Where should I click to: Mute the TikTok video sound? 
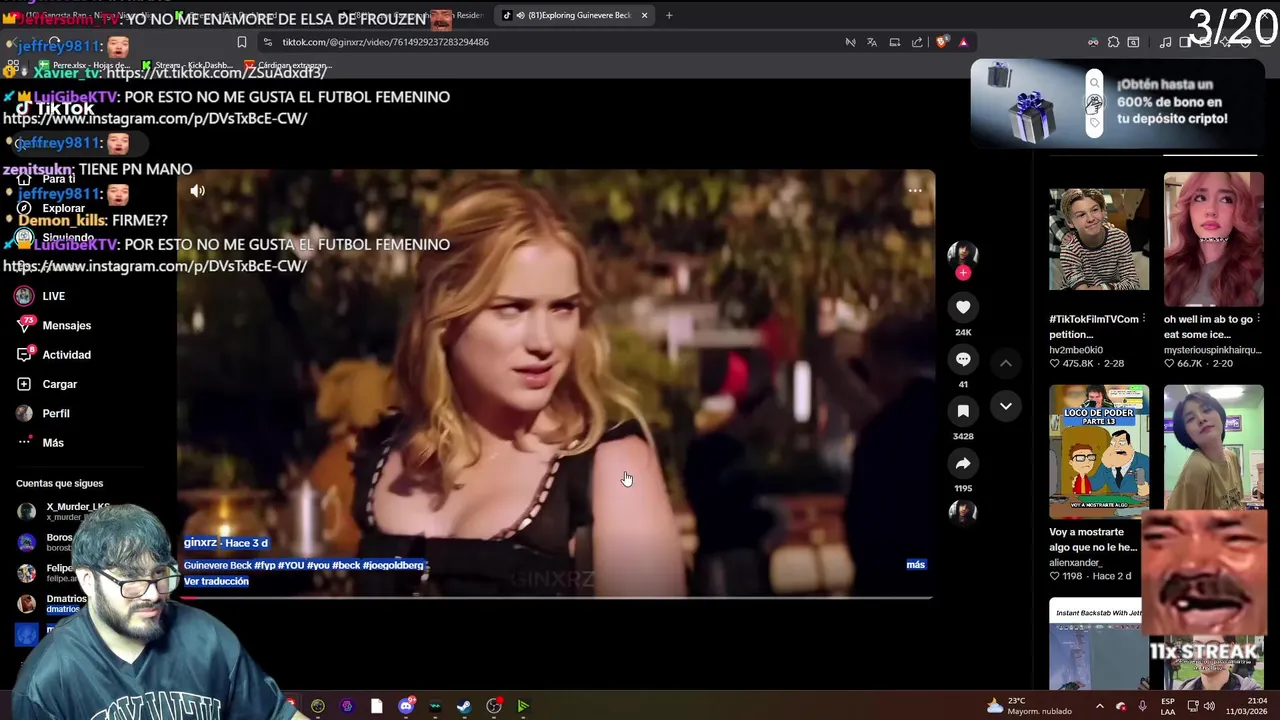(x=198, y=191)
